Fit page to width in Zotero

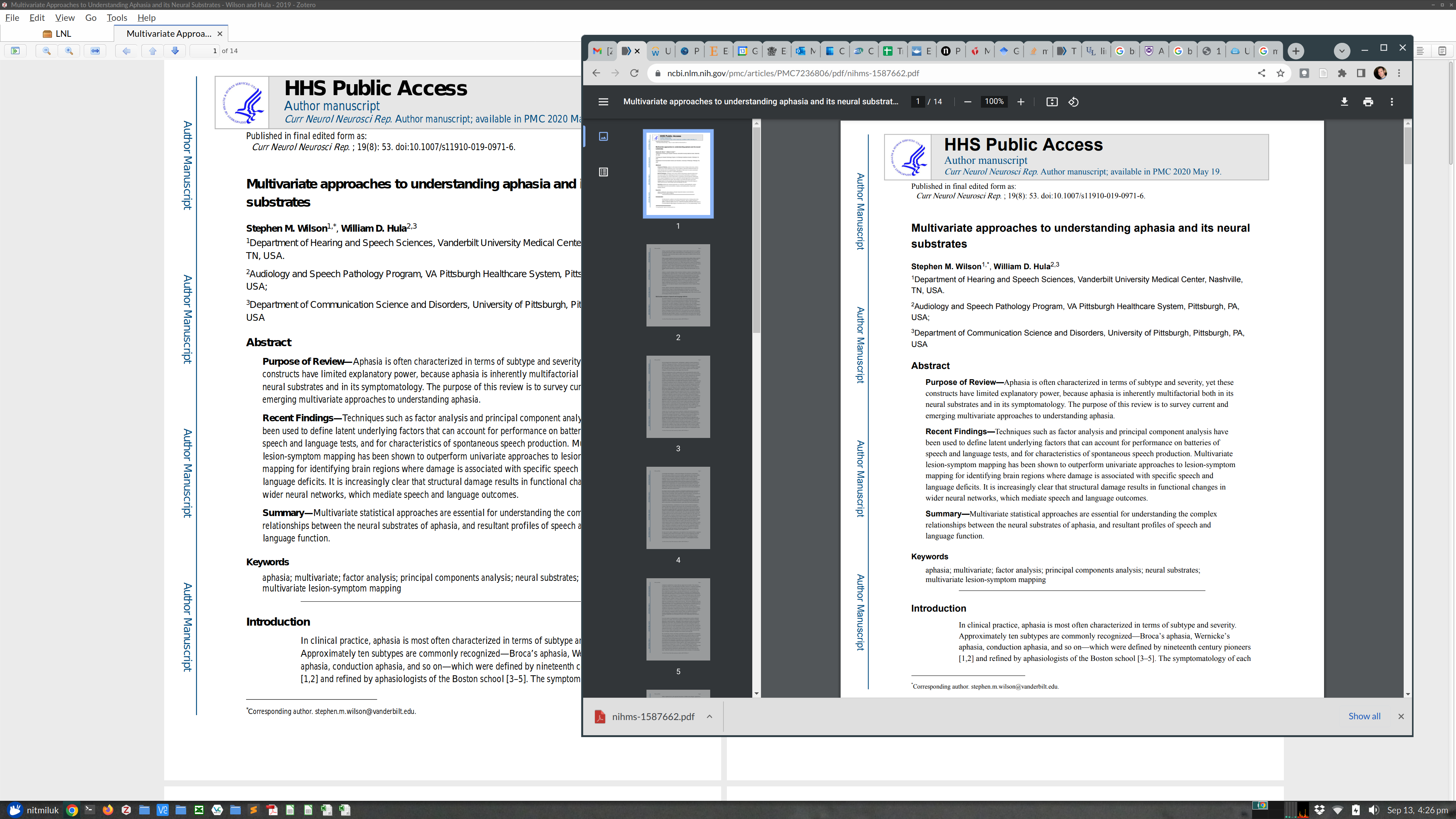pos(95,51)
